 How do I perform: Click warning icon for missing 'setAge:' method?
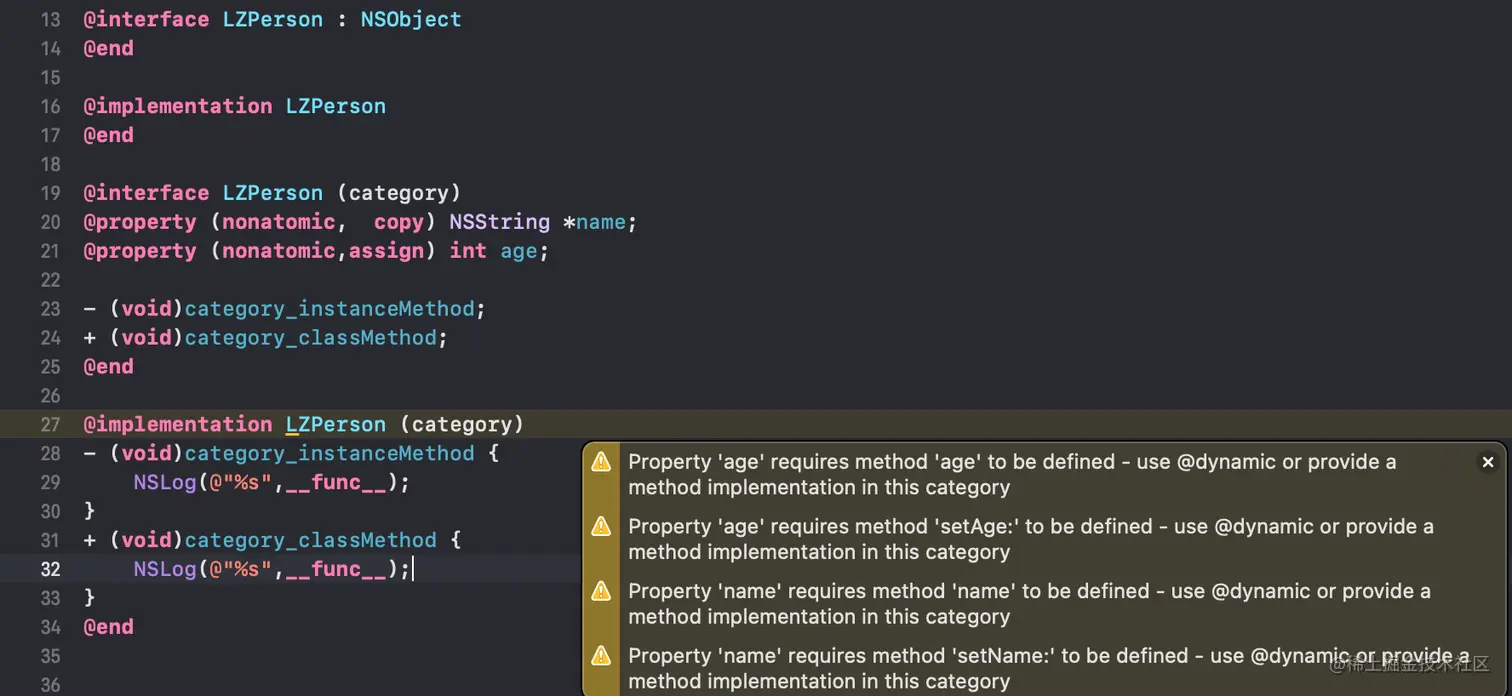pyautogui.click(x=601, y=527)
